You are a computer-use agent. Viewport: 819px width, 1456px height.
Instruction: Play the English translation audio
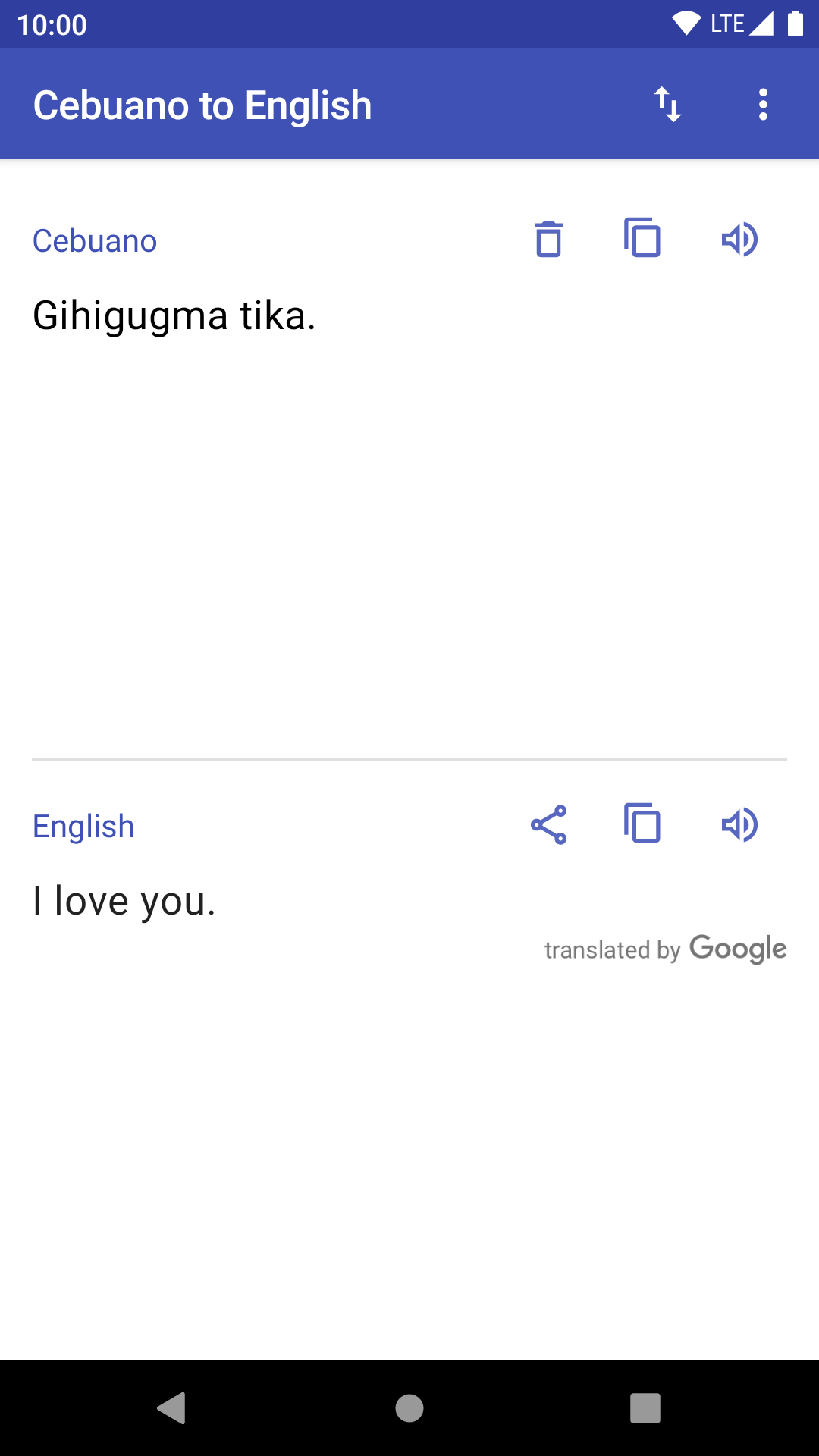[739, 825]
